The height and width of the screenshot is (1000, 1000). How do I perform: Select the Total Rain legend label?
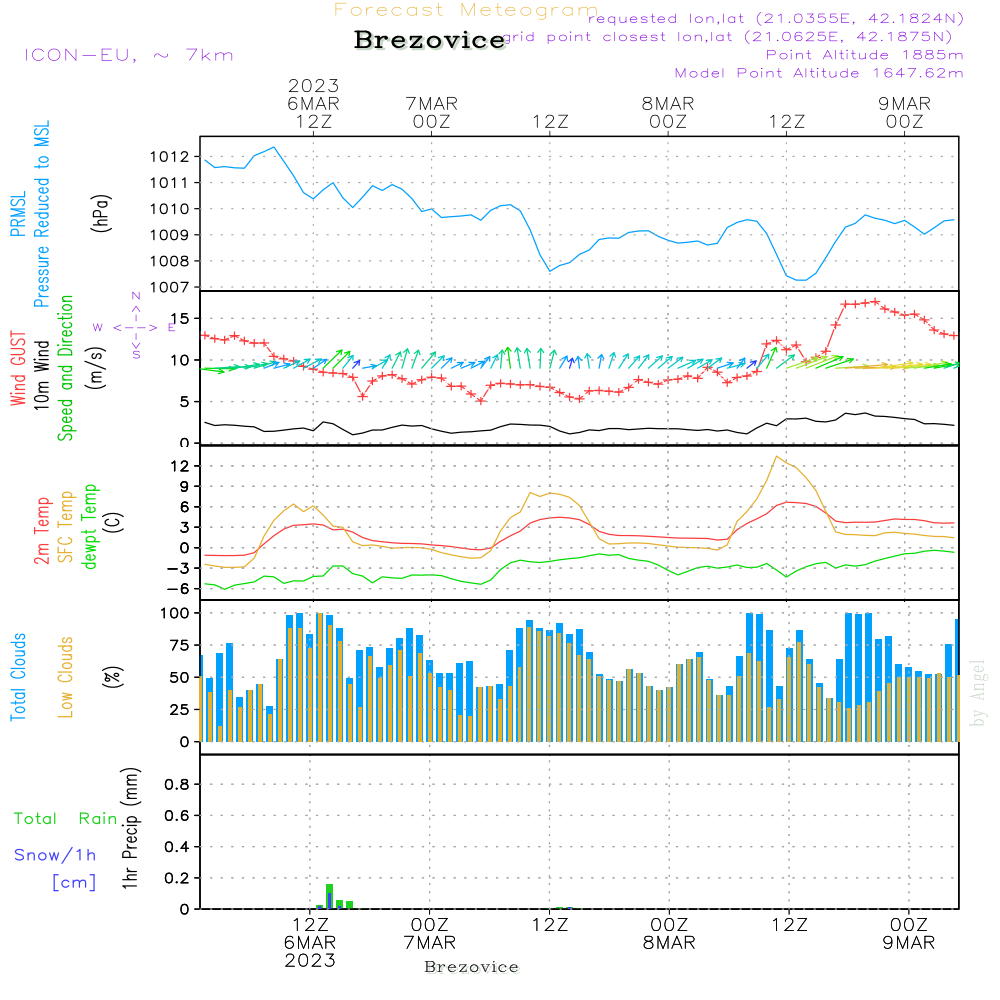(65, 818)
